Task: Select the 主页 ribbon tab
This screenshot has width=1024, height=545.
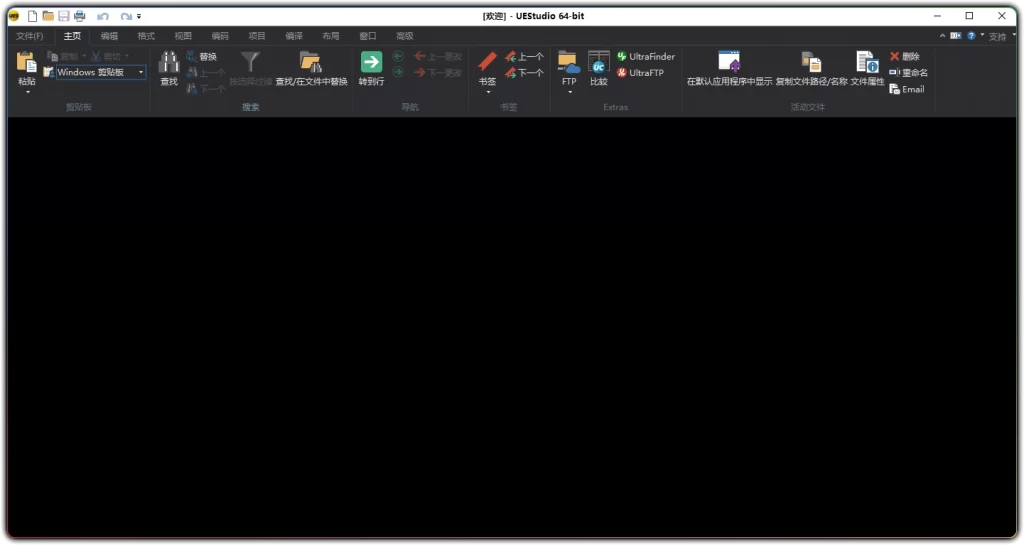Action: (x=72, y=36)
